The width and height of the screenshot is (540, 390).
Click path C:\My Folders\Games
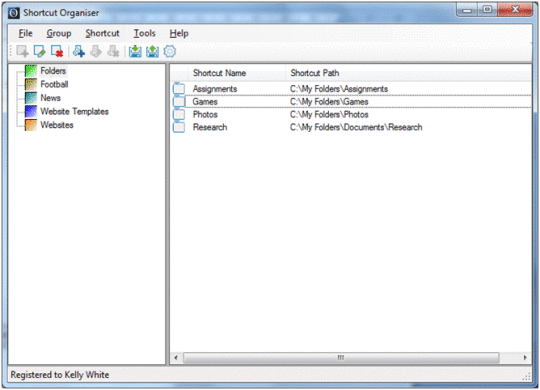[x=329, y=102]
